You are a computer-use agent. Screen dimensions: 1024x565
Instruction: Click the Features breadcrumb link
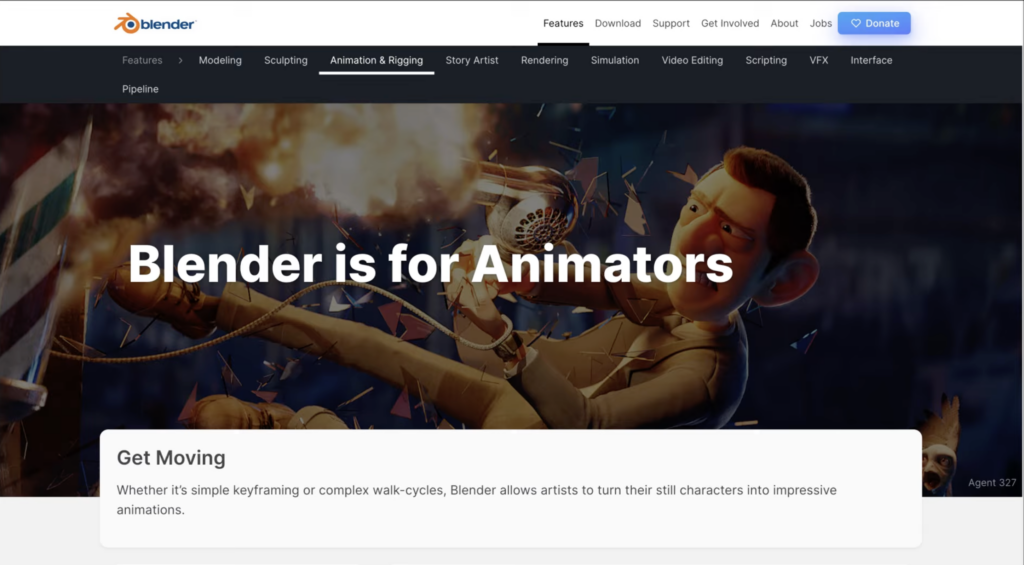point(142,60)
